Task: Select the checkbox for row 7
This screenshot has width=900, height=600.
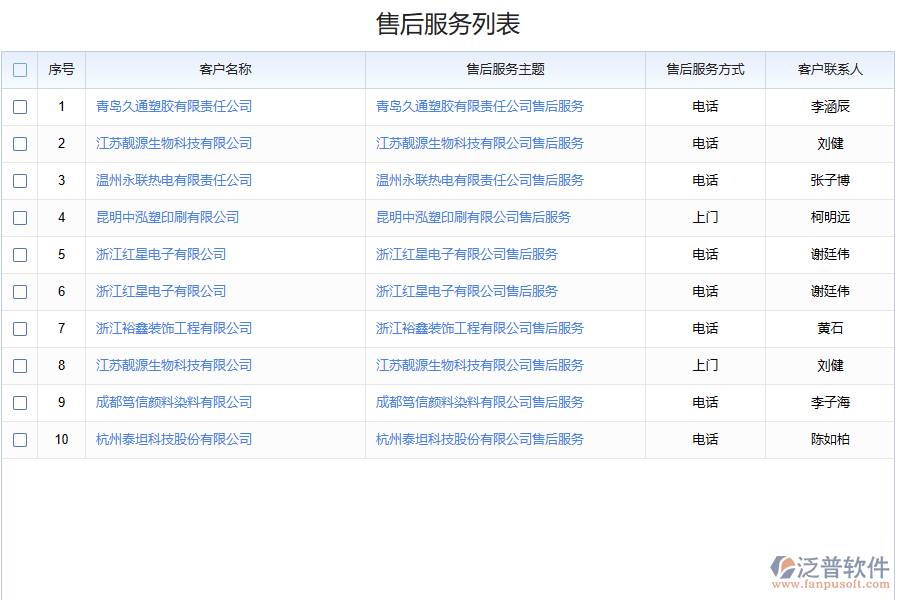Action: [x=19, y=328]
